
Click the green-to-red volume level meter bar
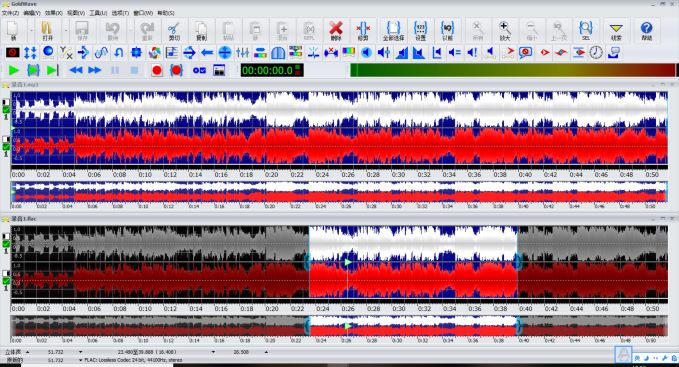click(513, 70)
